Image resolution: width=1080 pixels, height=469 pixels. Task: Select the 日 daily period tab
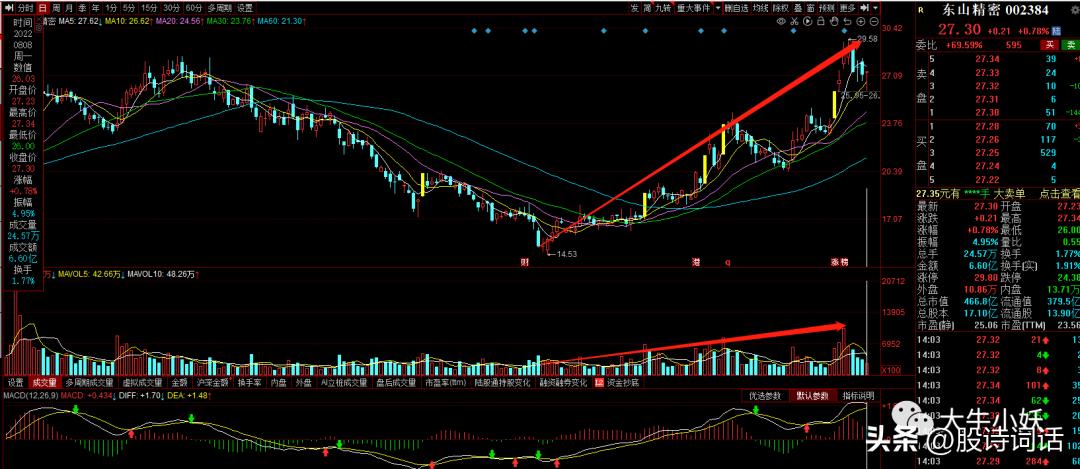coord(43,8)
